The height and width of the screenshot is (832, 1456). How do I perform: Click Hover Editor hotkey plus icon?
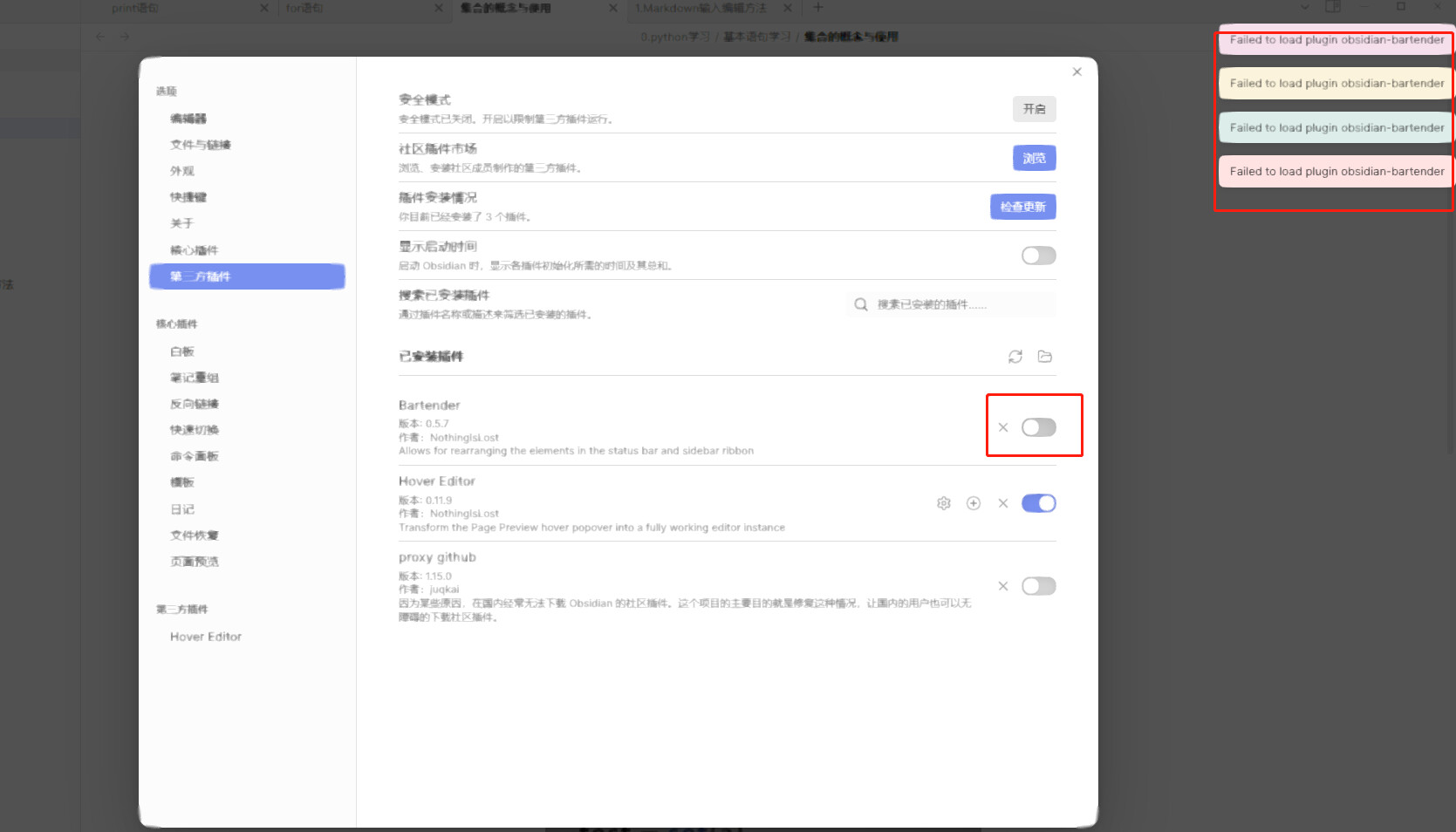click(974, 503)
